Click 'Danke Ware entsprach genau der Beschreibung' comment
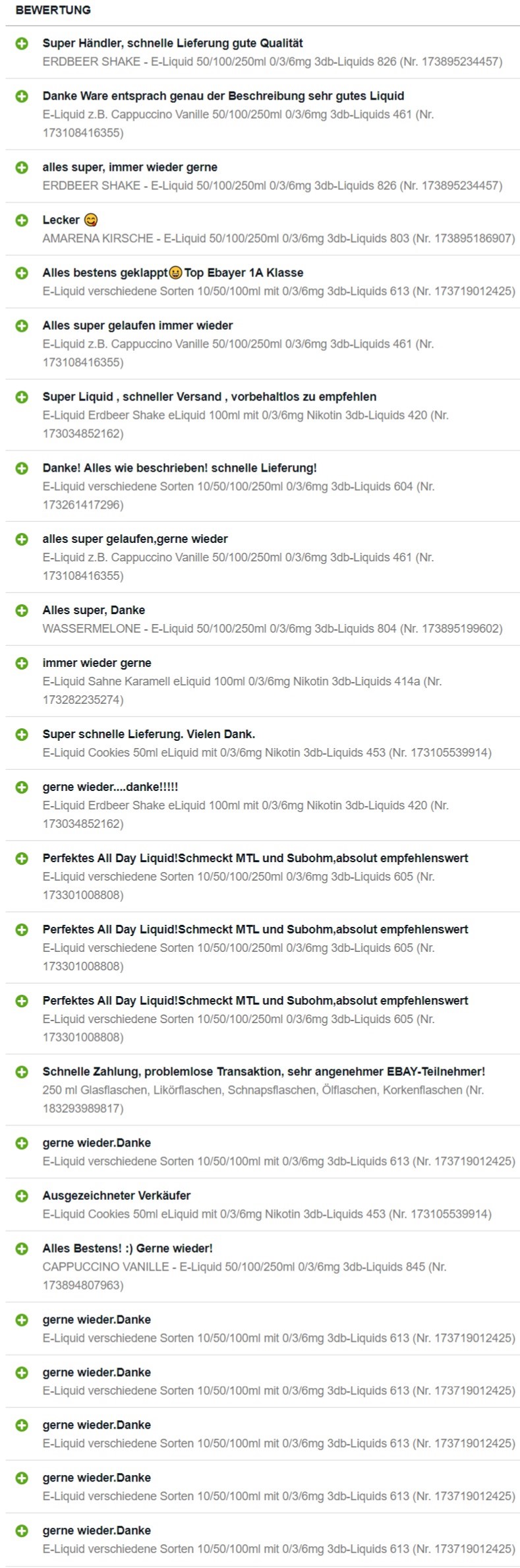The image size is (520, 1568). pyautogui.click(x=223, y=96)
